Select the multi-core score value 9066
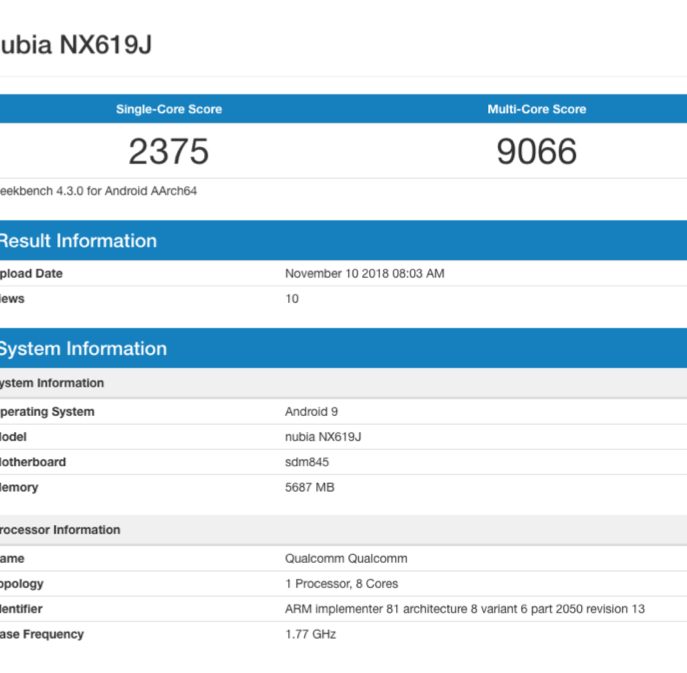The width and height of the screenshot is (687, 673). (x=536, y=152)
